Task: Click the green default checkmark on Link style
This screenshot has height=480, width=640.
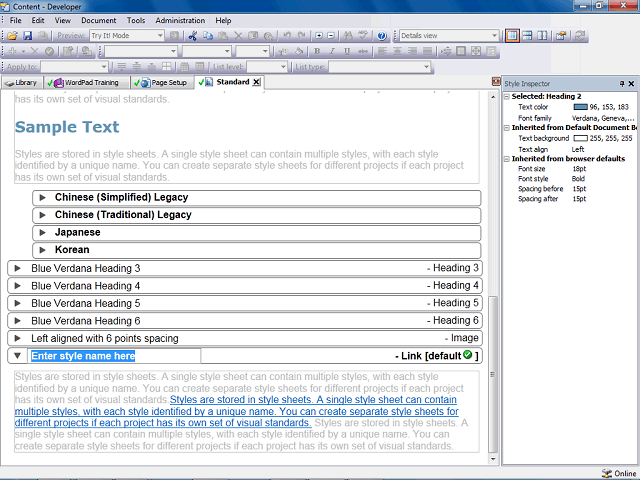Action: 468,355
